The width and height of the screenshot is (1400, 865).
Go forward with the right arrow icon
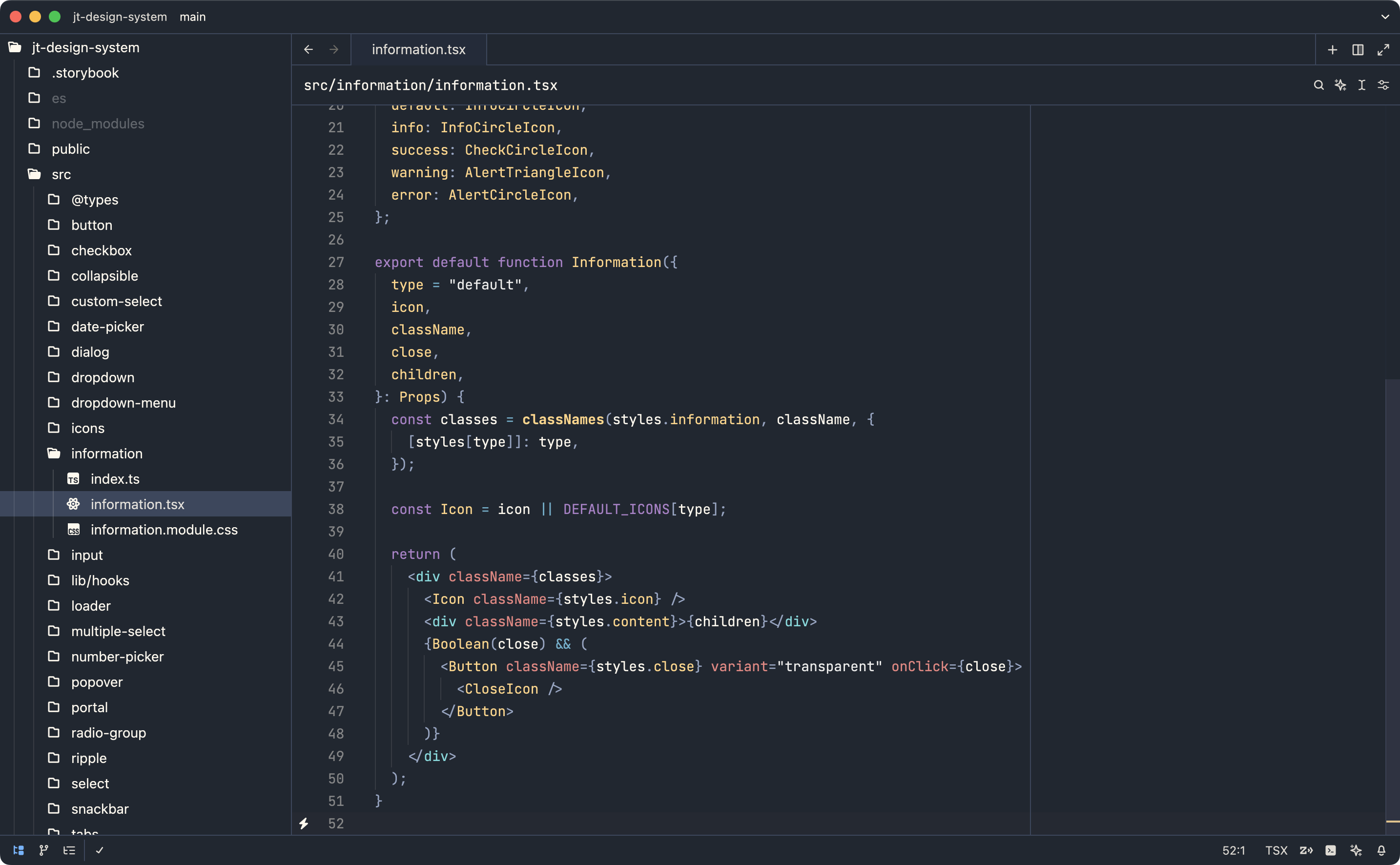(x=334, y=50)
